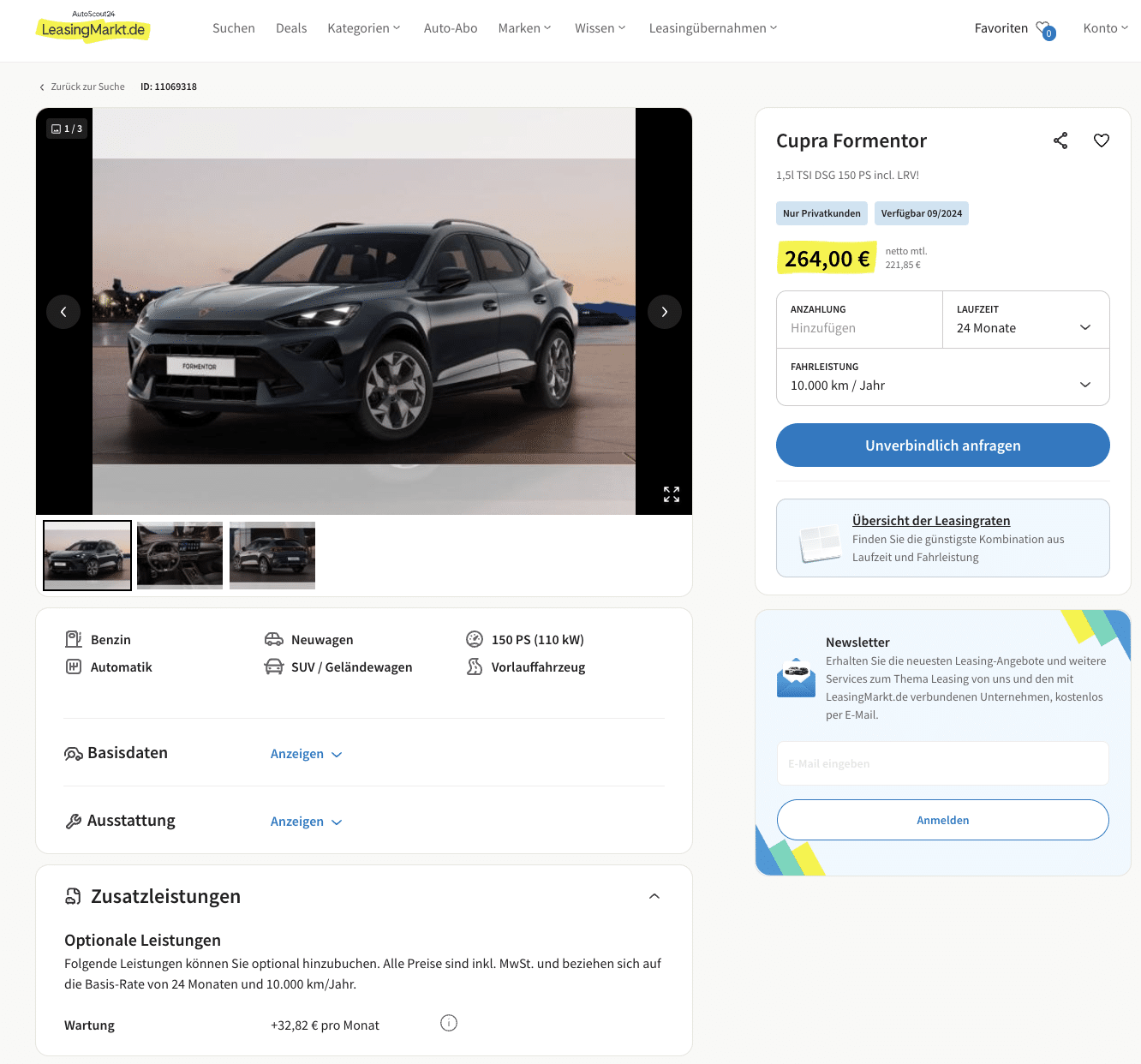Click the Anzahlung Hinzufügen field
This screenshot has width=1141, height=1064.
[x=859, y=320]
